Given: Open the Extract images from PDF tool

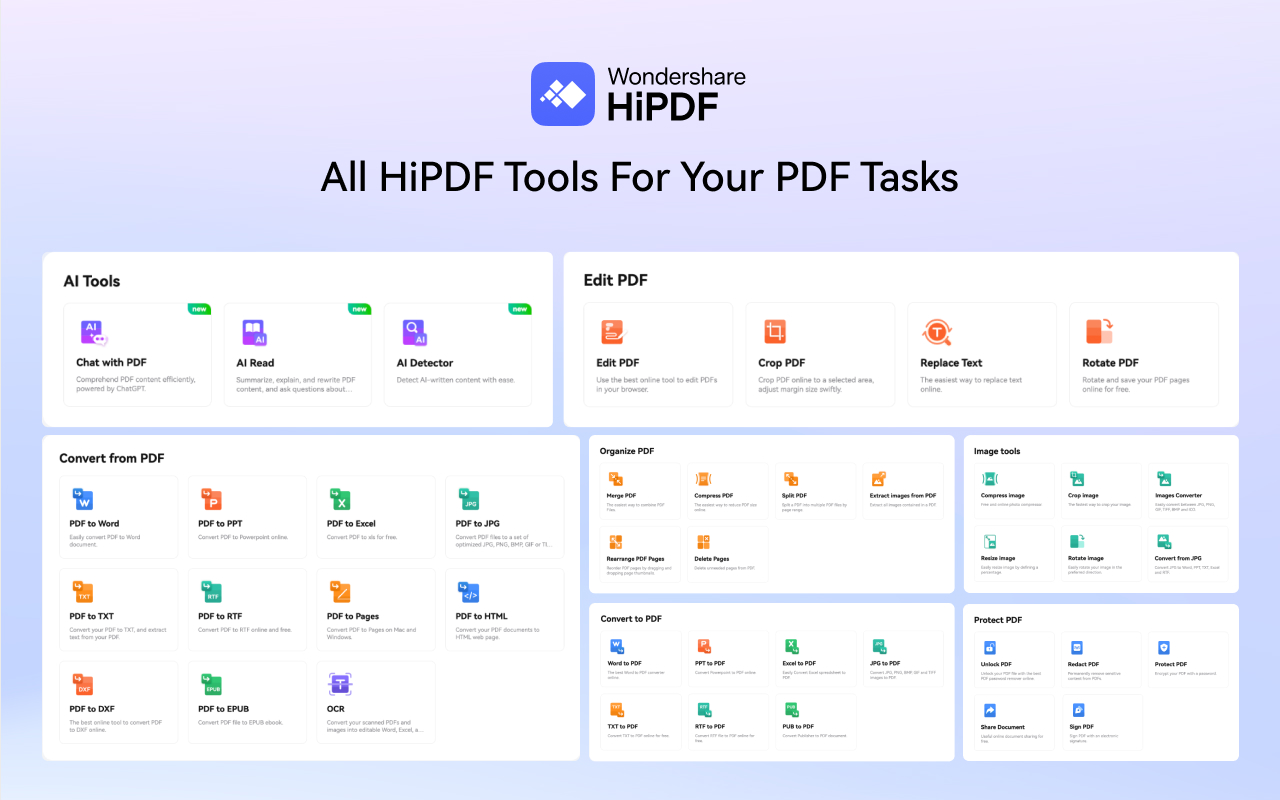Looking at the screenshot, I should pos(903,490).
